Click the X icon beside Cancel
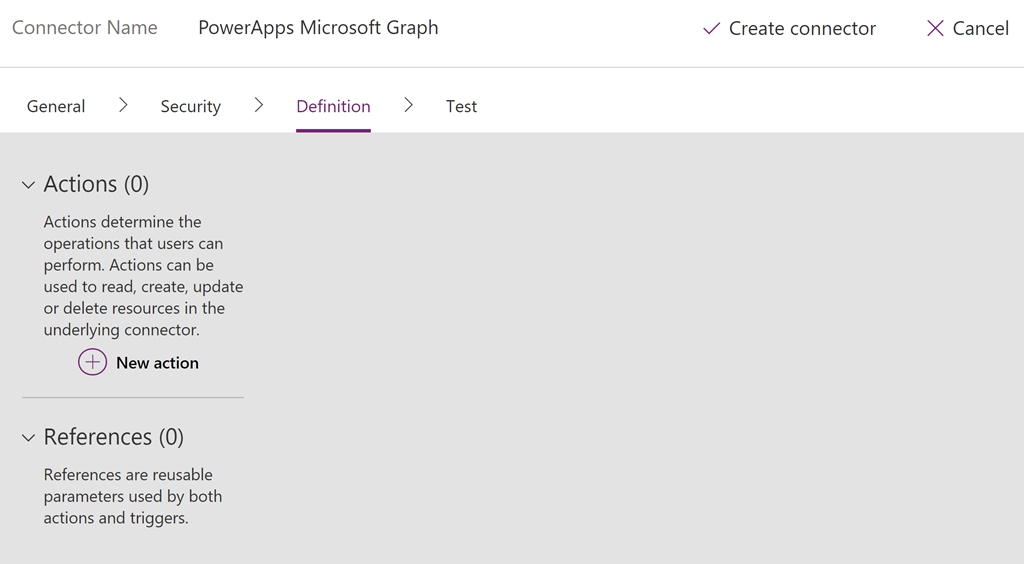Image resolution: width=1024 pixels, height=564 pixels. click(x=935, y=28)
